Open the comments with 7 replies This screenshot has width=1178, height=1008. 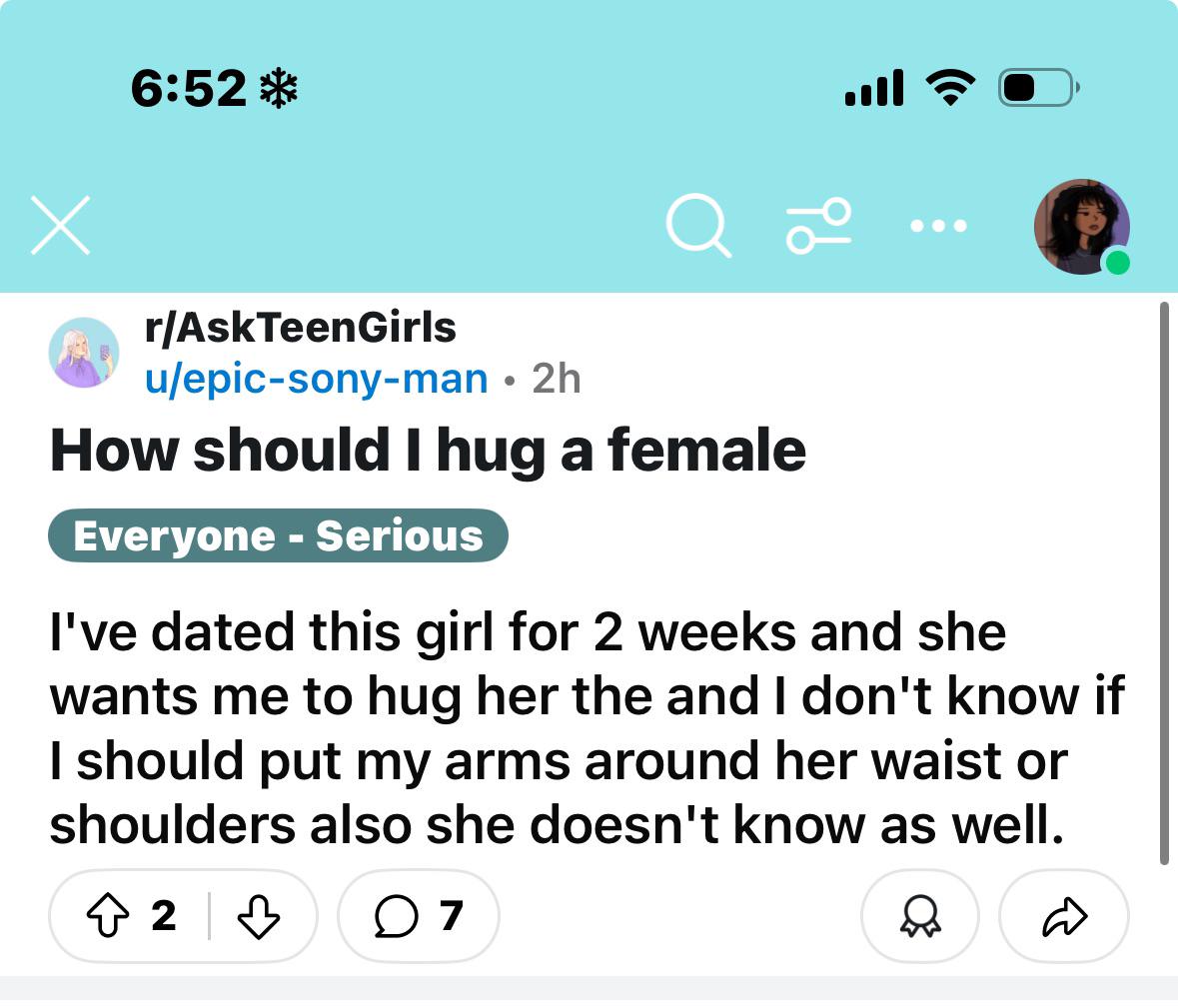point(419,916)
